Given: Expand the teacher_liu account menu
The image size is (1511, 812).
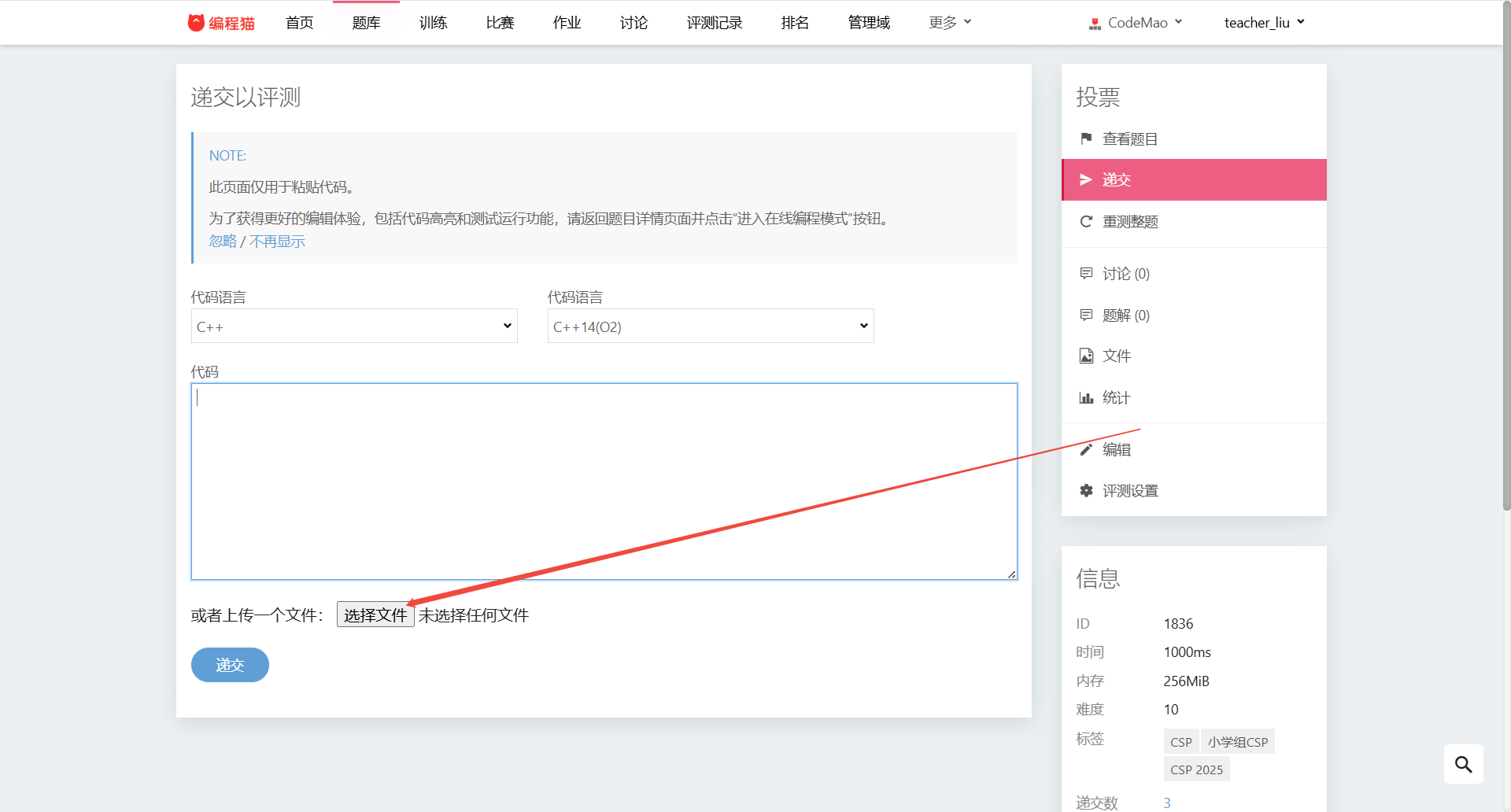Looking at the screenshot, I should coord(1264,23).
